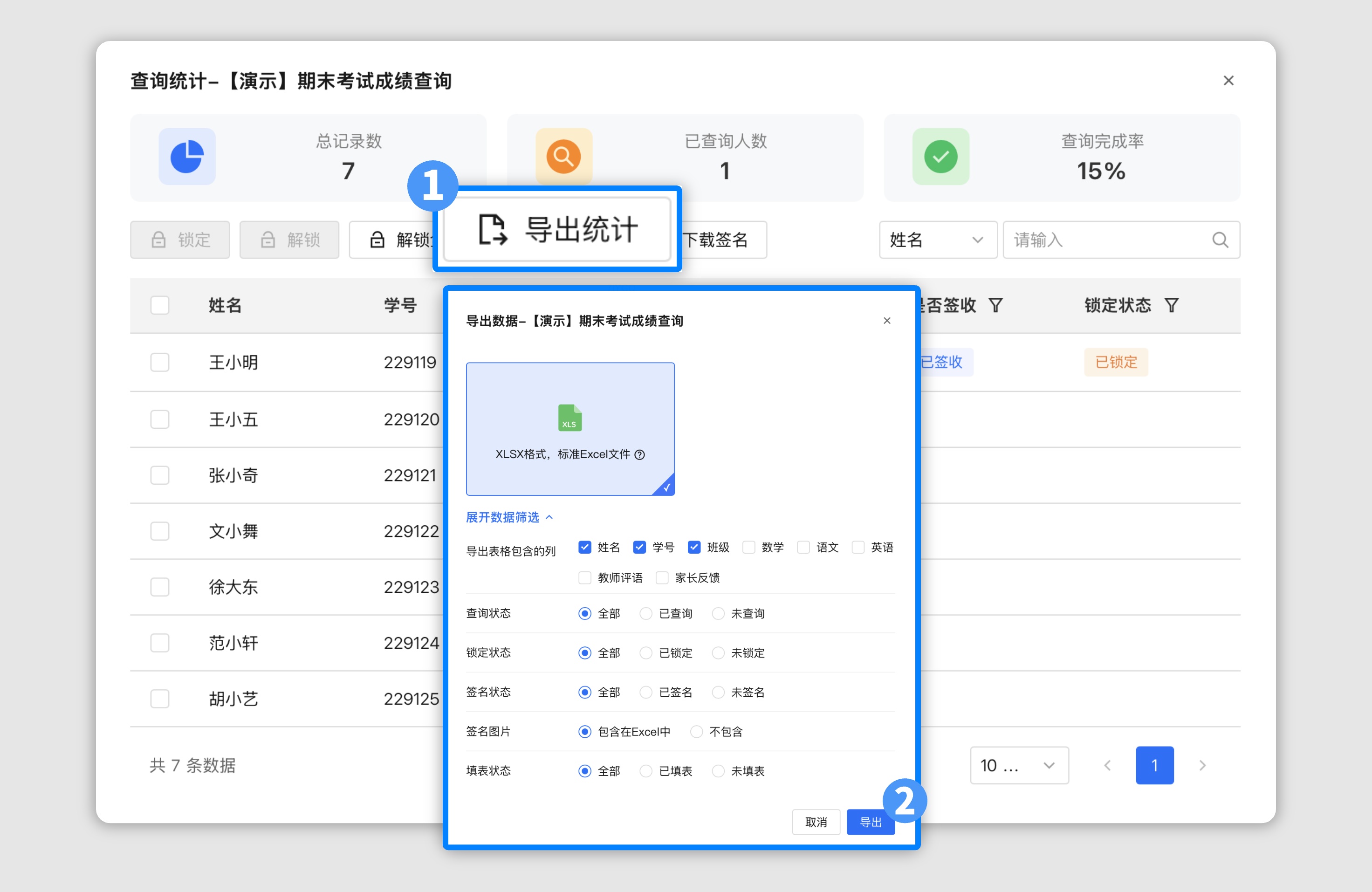Click the help icon beside XLSX格式 text
The width and height of the screenshot is (1372, 892).
click(639, 454)
